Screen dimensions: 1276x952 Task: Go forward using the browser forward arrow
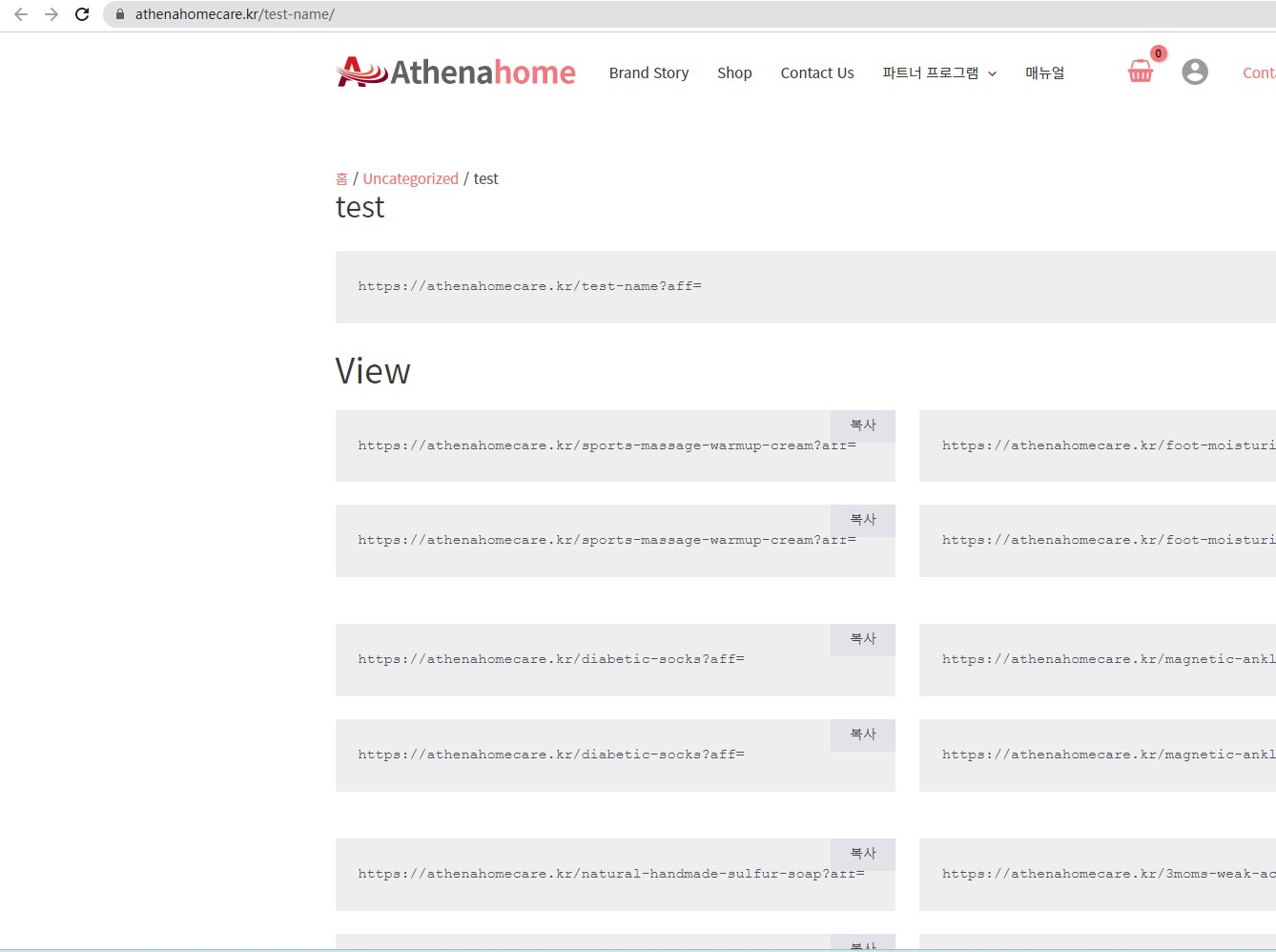(51, 14)
